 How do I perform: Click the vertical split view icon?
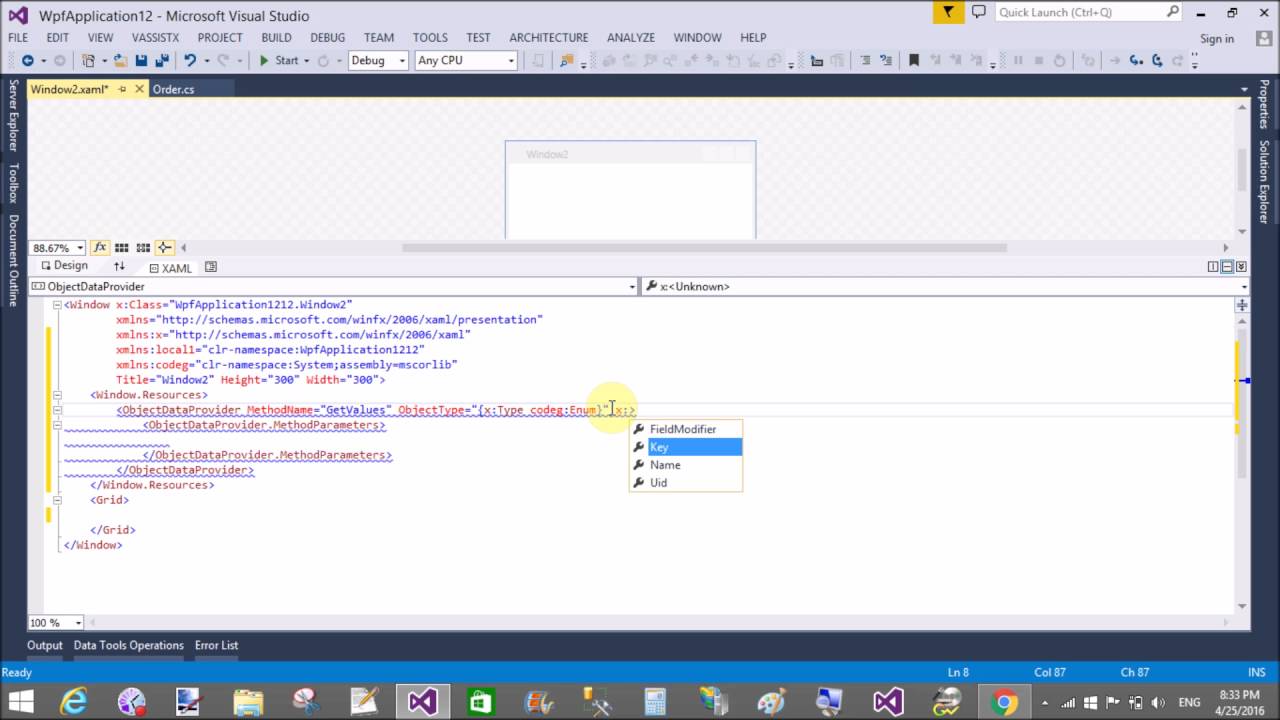click(x=1213, y=267)
